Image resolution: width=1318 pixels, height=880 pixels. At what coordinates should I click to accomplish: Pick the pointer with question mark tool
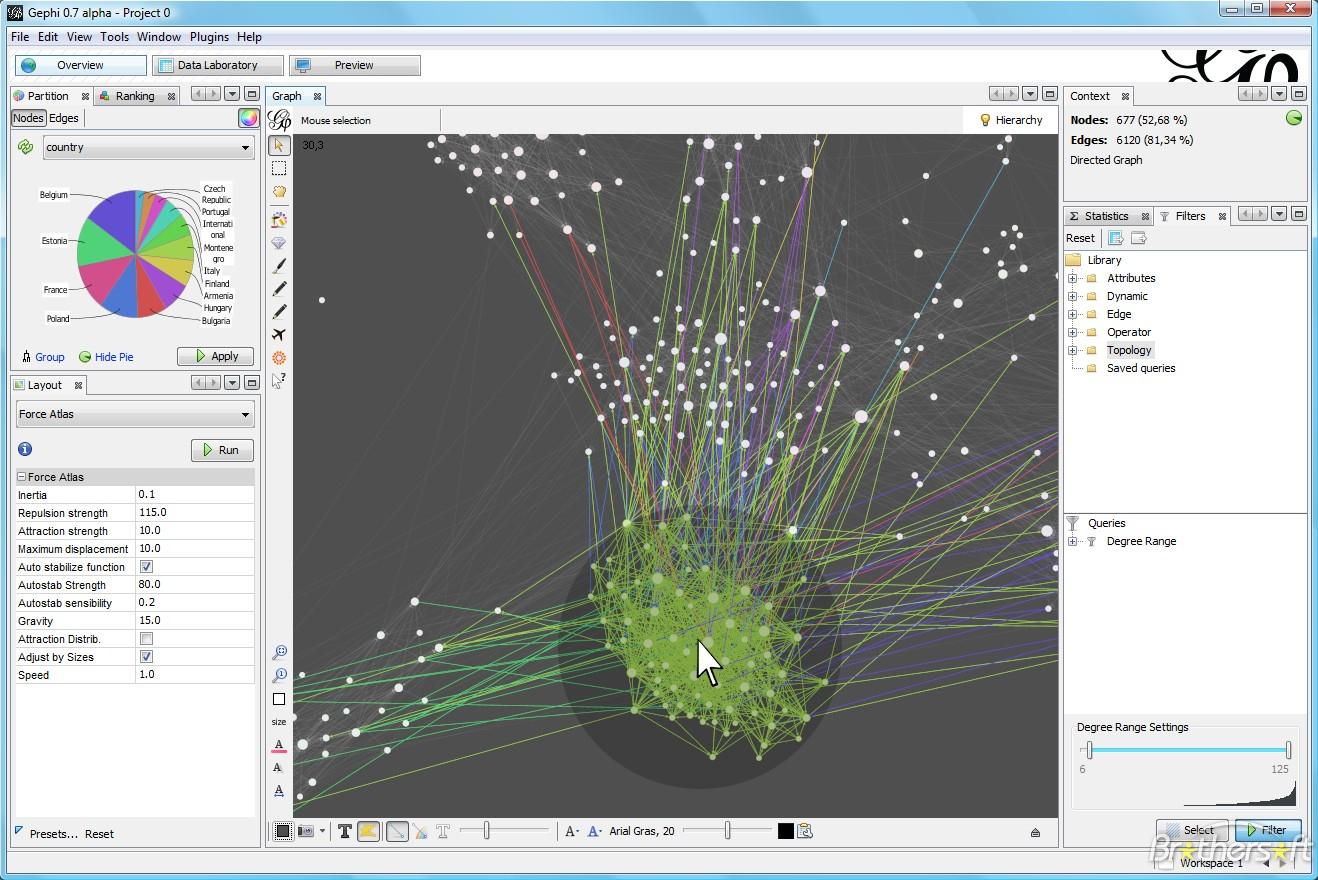(x=279, y=381)
